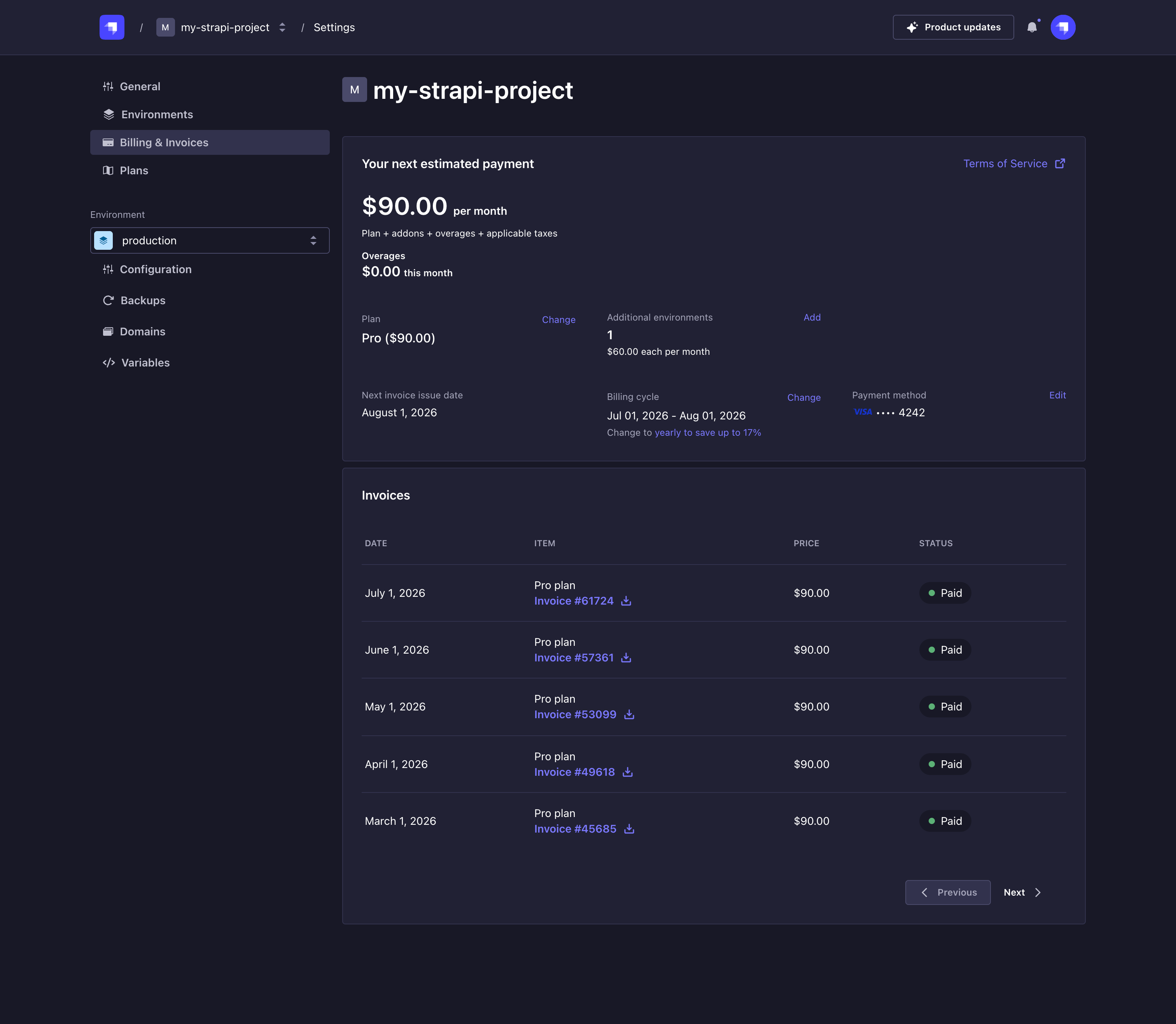Edit the payment method
1176x1024 pixels.
click(x=1057, y=395)
